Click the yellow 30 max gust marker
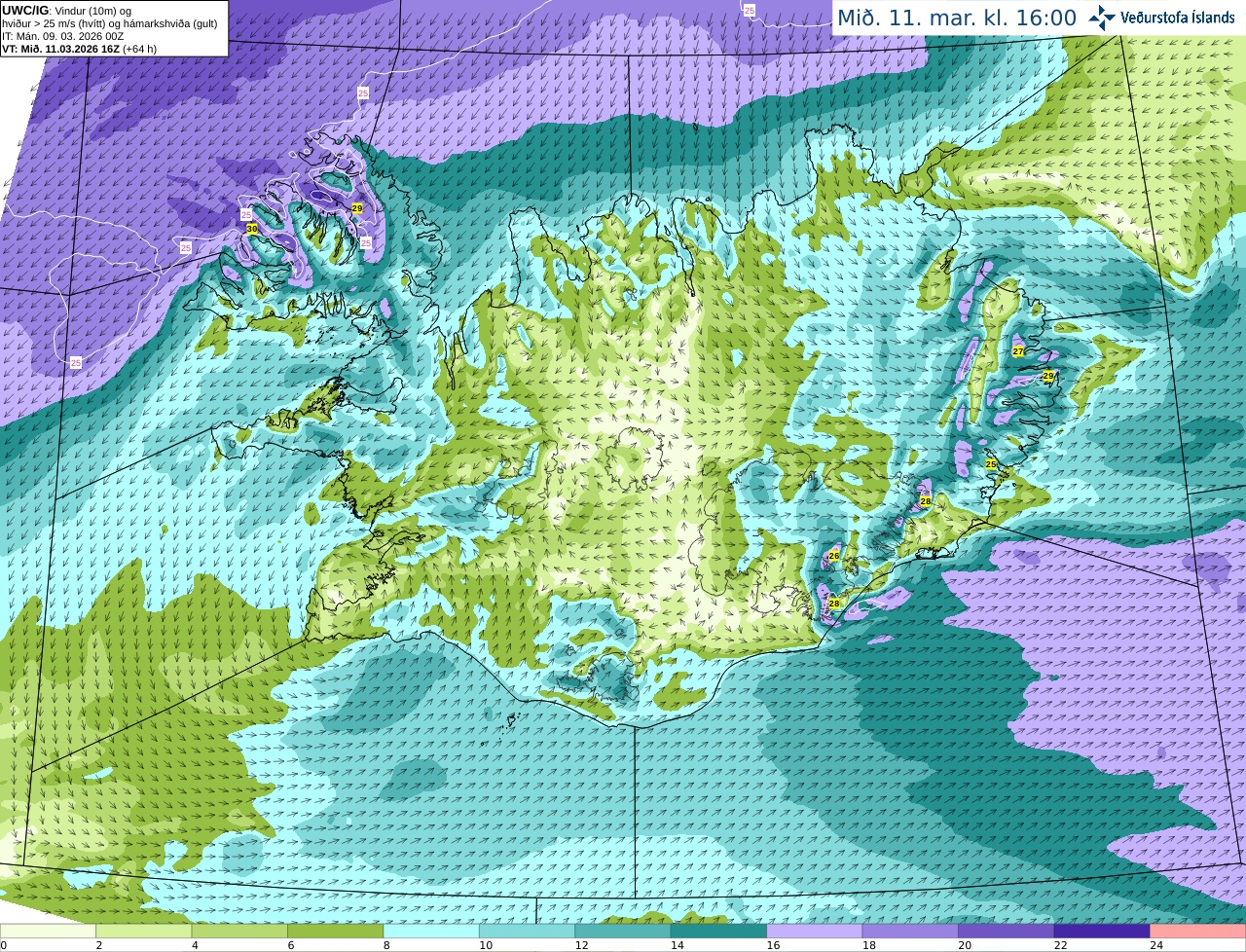Viewport: 1246px width, 952px height. point(252,229)
